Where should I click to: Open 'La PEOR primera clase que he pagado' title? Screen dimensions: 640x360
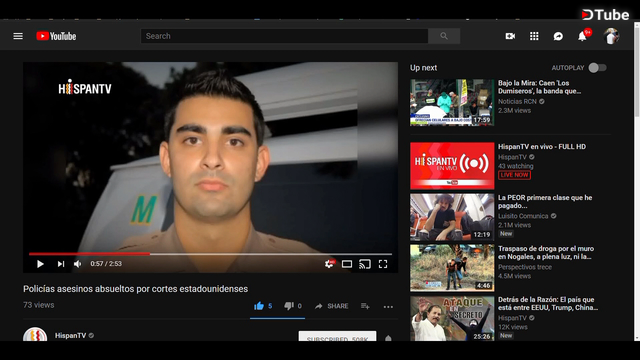pos(545,202)
